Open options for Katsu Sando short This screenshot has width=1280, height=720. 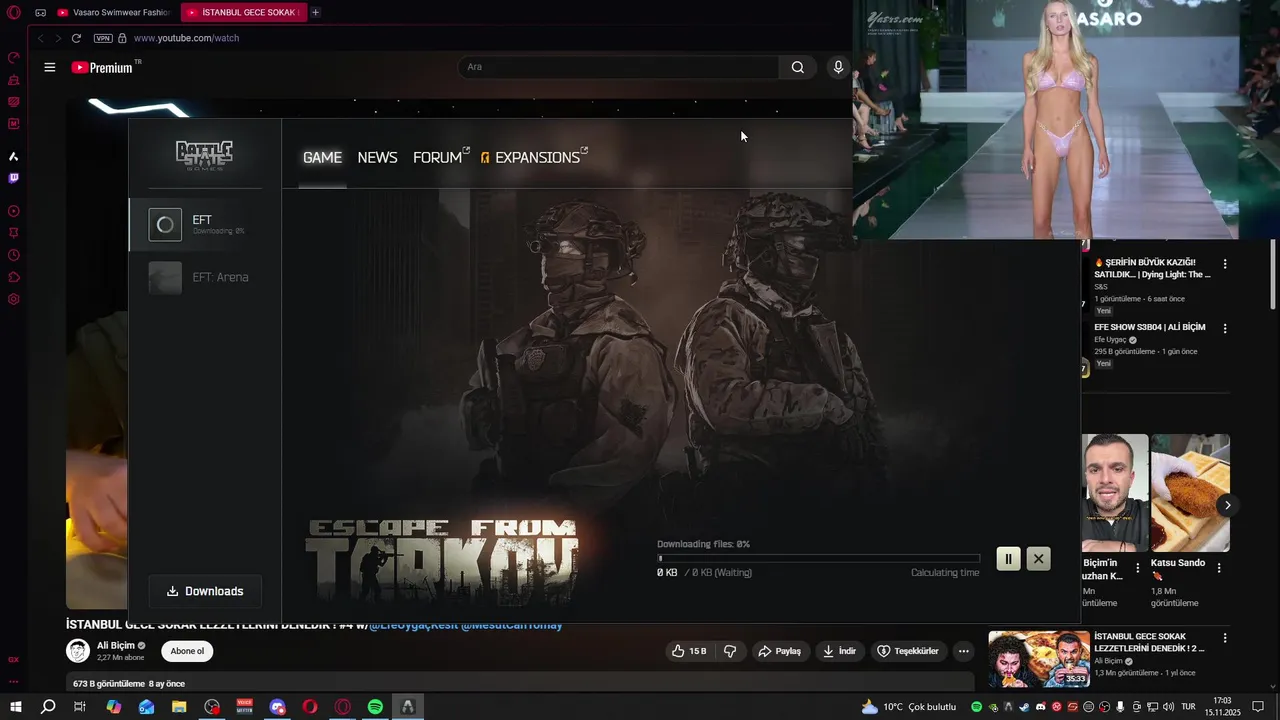1219,567
